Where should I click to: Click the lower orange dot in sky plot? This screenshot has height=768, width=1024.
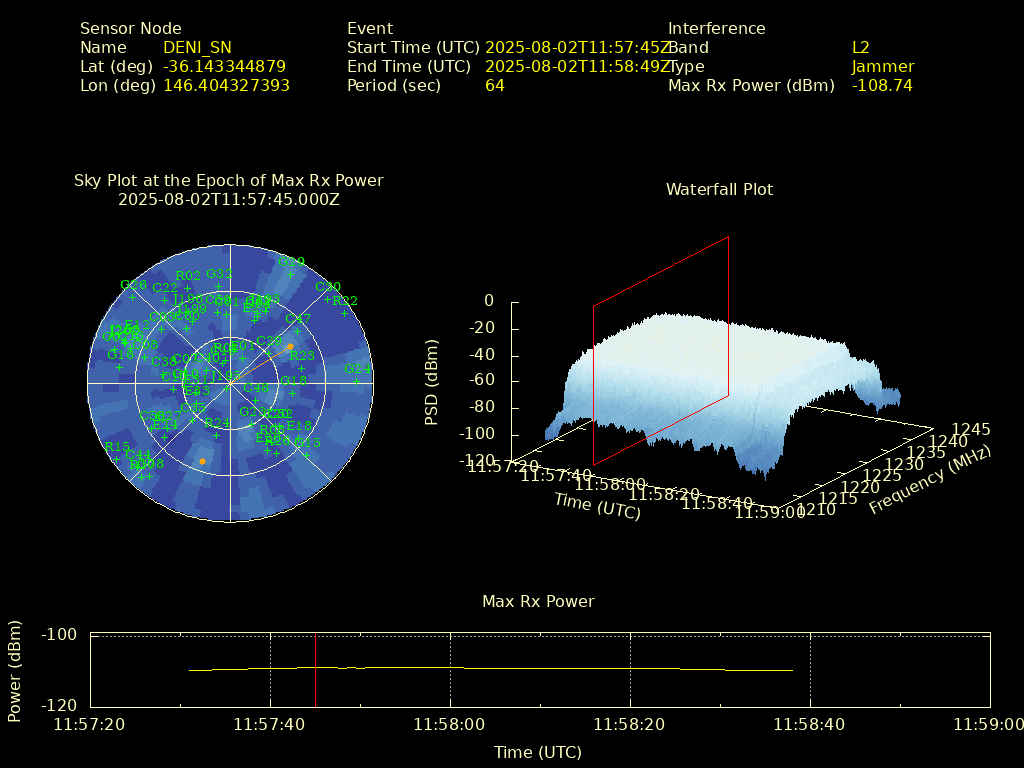202,461
